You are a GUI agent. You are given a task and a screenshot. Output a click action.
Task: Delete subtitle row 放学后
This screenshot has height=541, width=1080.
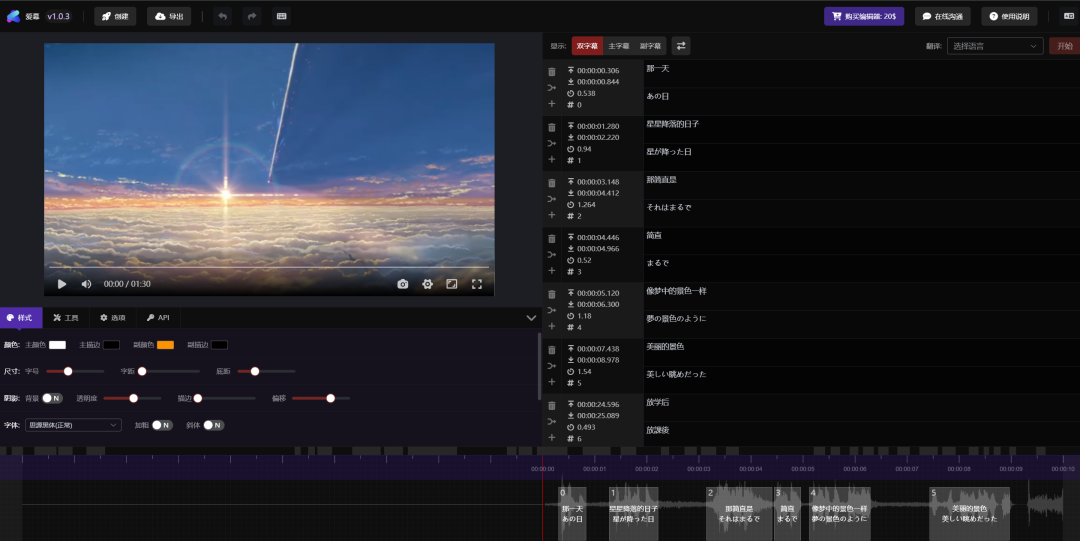(x=552, y=406)
